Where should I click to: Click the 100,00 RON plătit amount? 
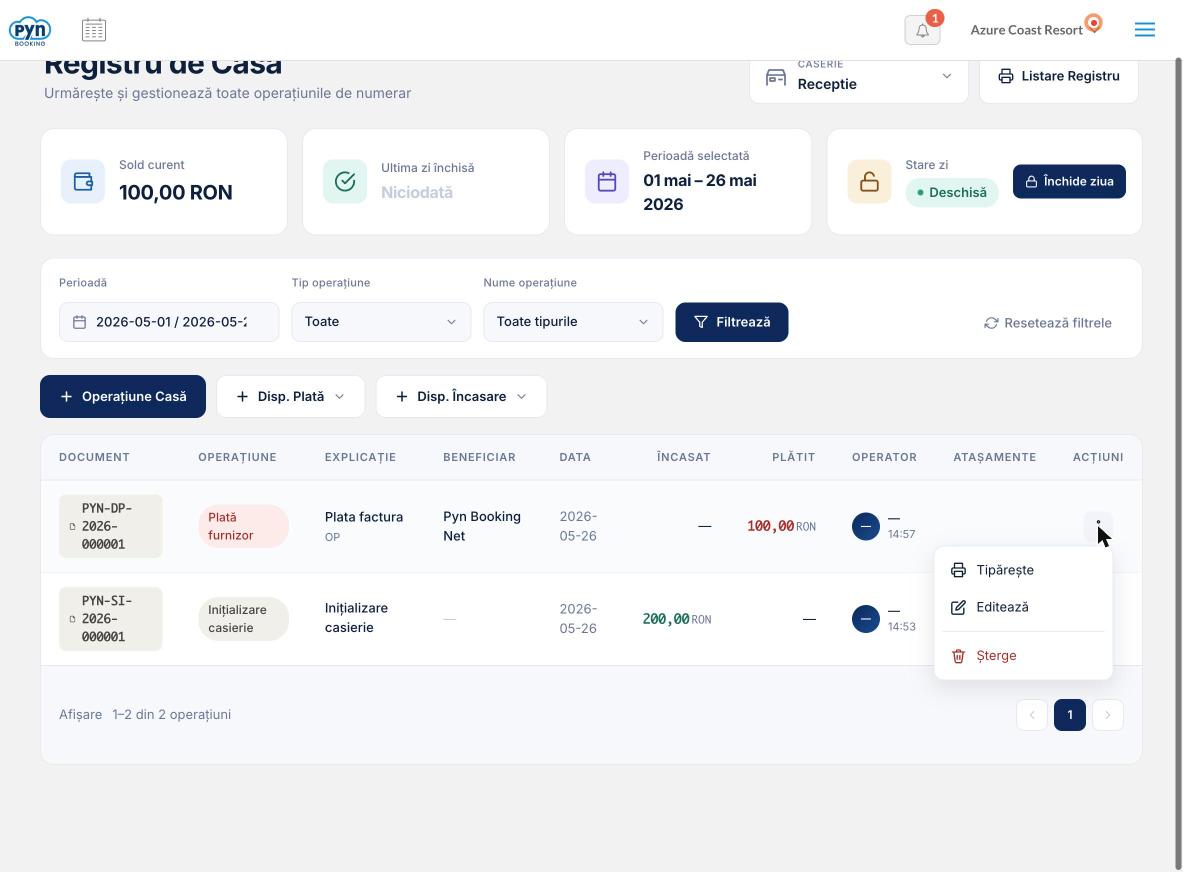click(x=781, y=527)
